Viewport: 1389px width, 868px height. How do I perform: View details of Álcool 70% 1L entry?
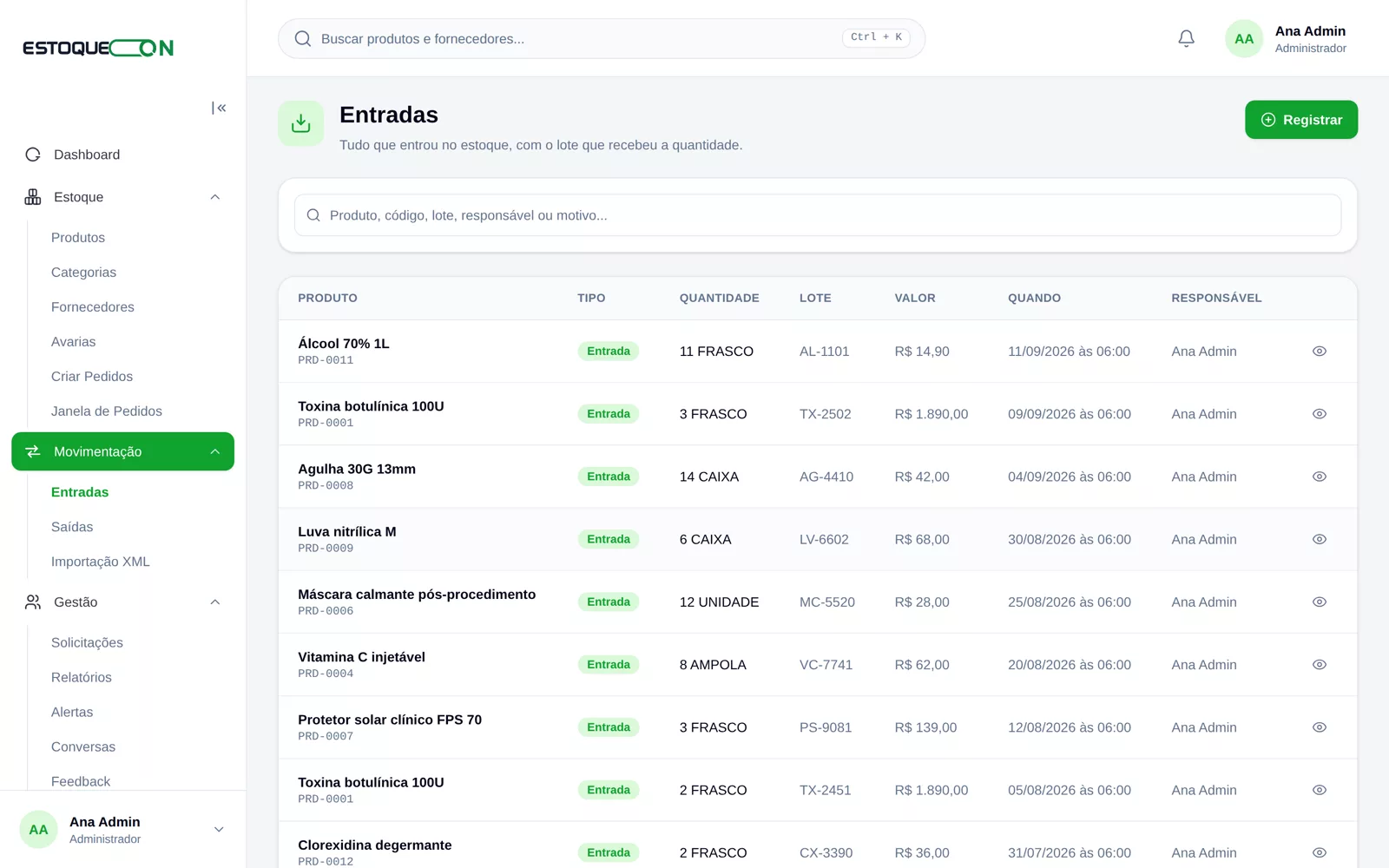point(1319,352)
